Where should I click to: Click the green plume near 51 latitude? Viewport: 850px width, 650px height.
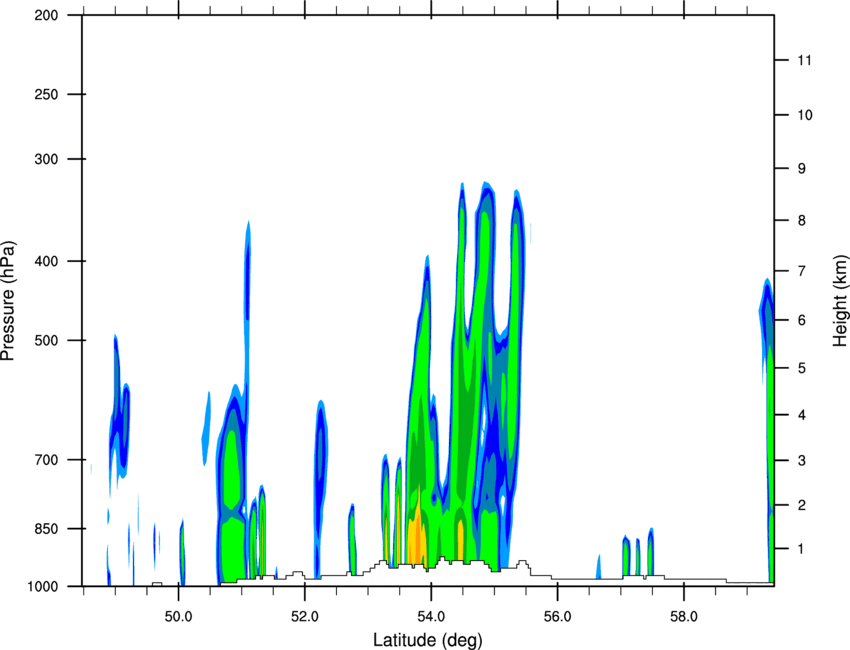click(x=232, y=488)
